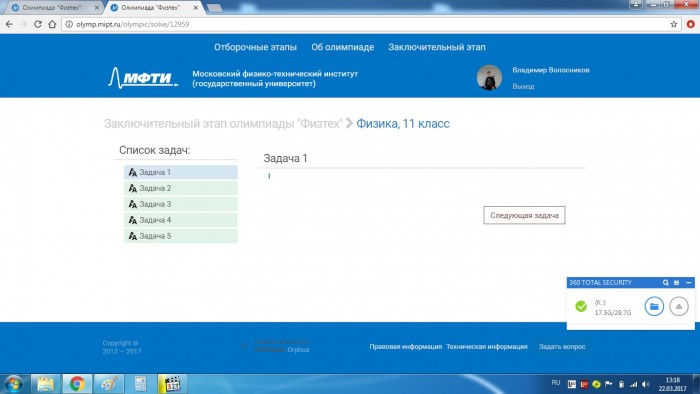Click eject drive icon in 360 popup
This screenshot has height=394, width=700.
(679, 307)
